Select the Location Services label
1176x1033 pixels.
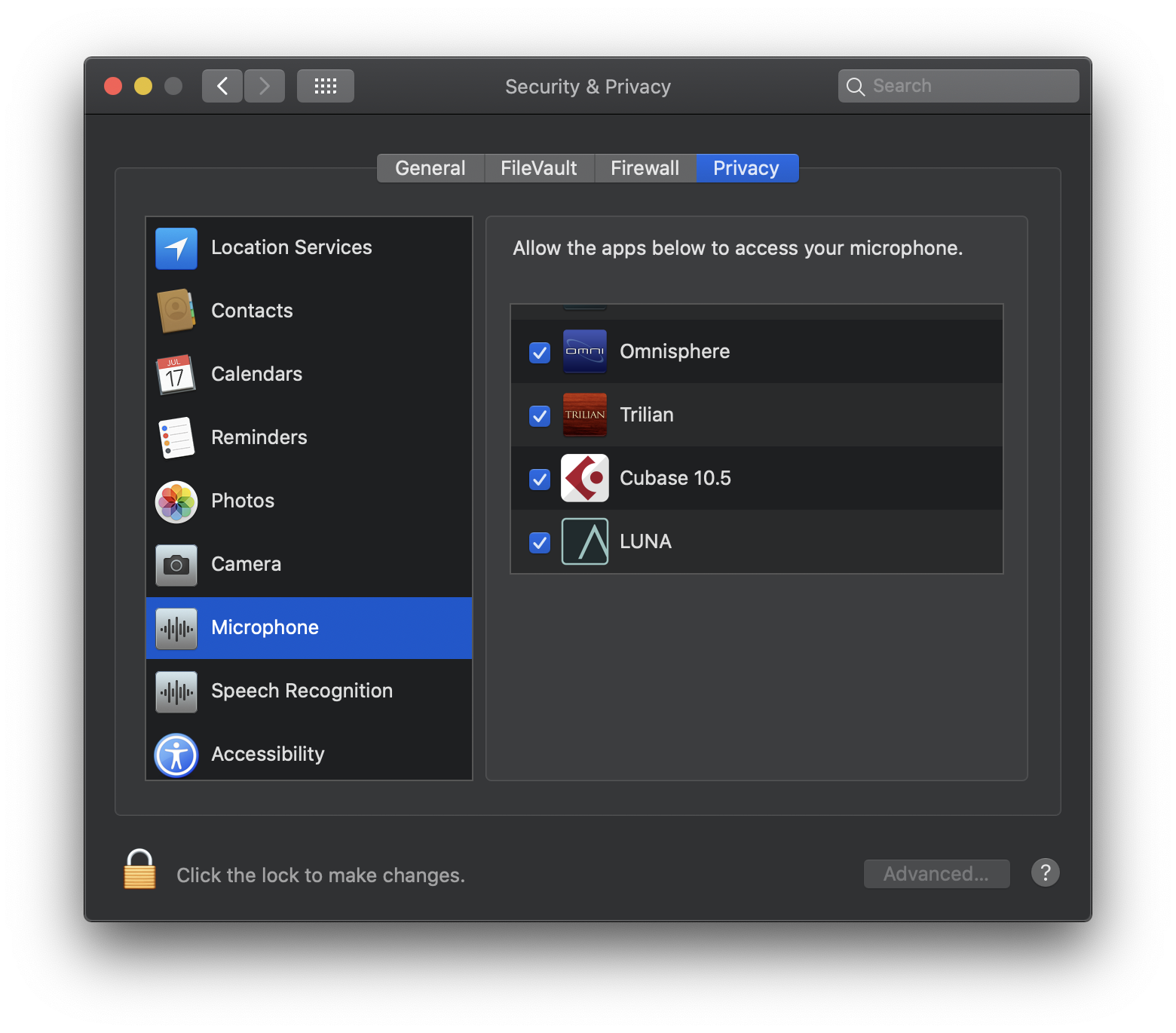[292, 247]
